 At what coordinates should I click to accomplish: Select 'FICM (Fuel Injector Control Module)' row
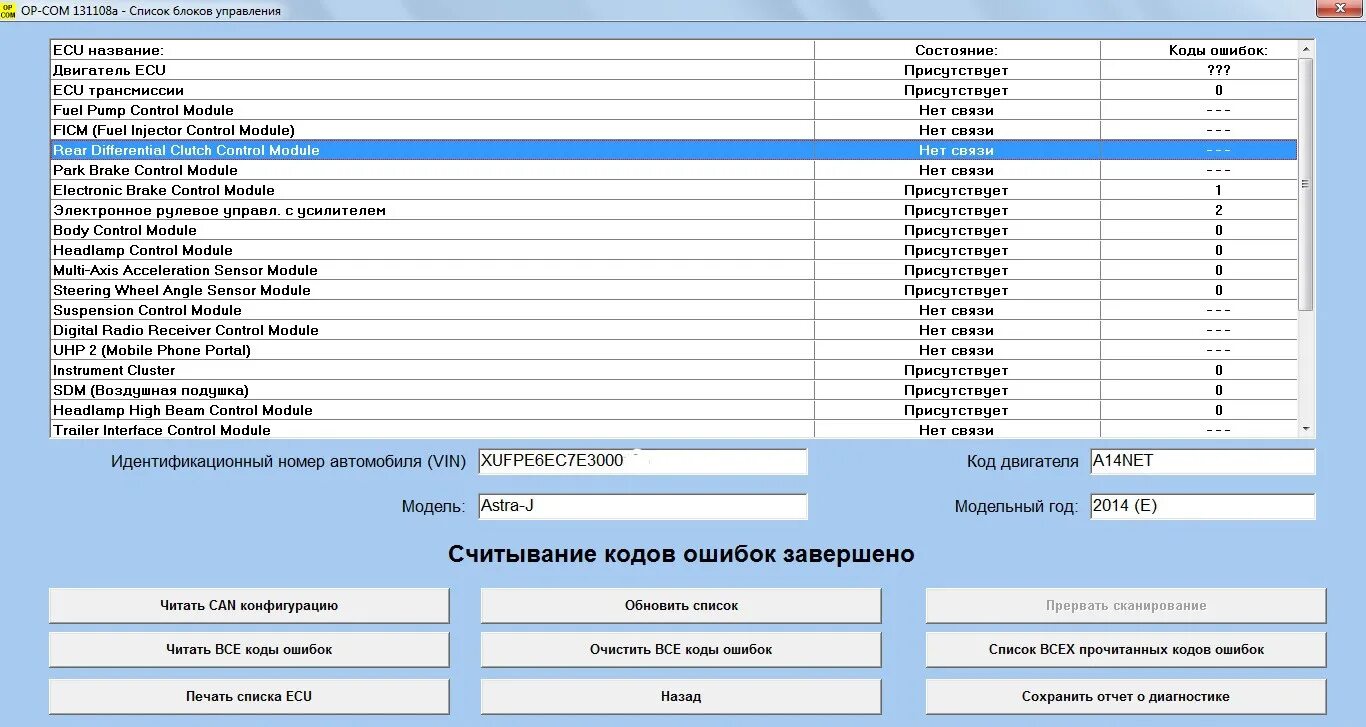[x=674, y=130]
